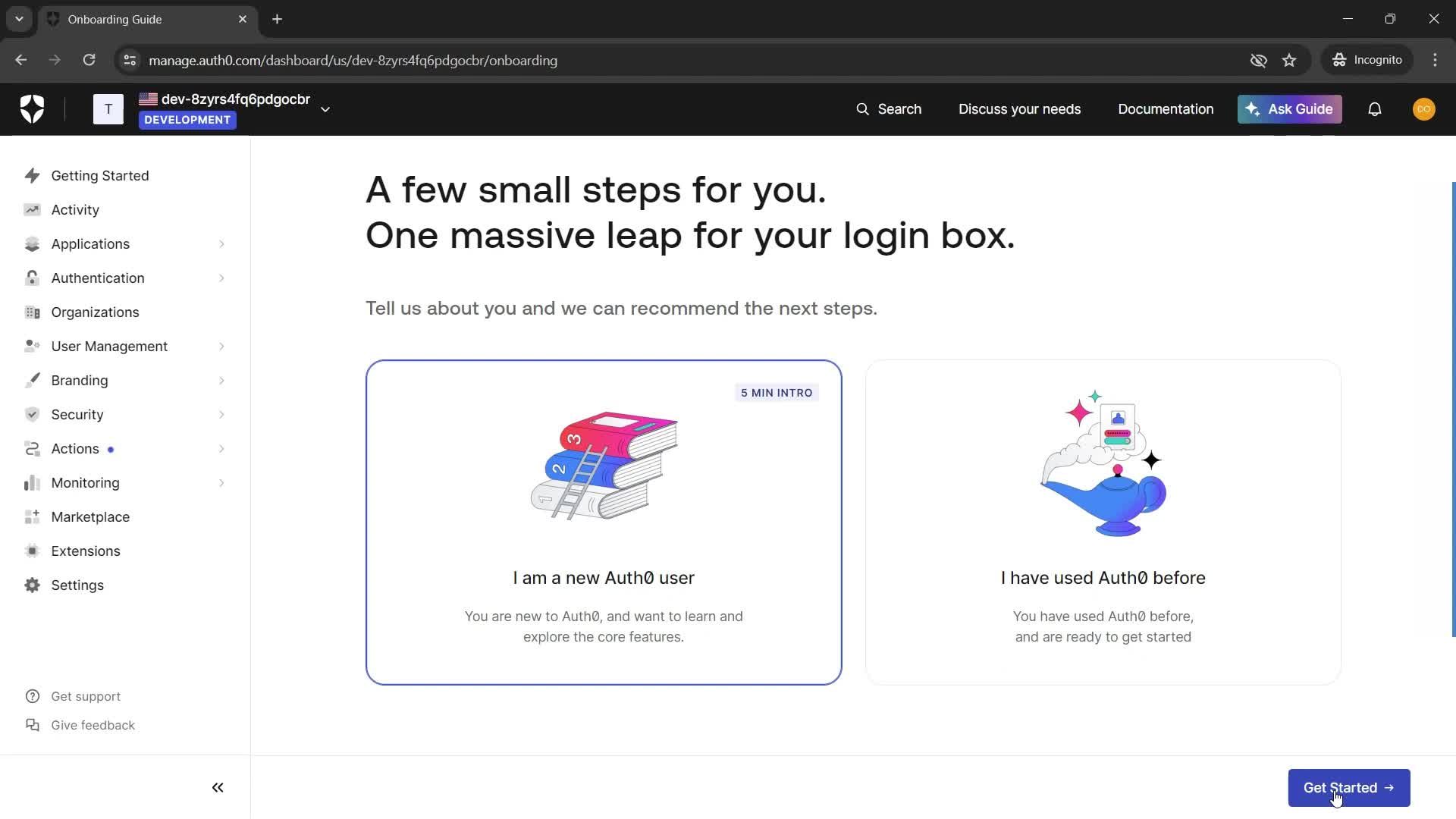The height and width of the screenshot is (819, 1456).
Task: Open the notifications bell
Action: tap(1375, 109)
